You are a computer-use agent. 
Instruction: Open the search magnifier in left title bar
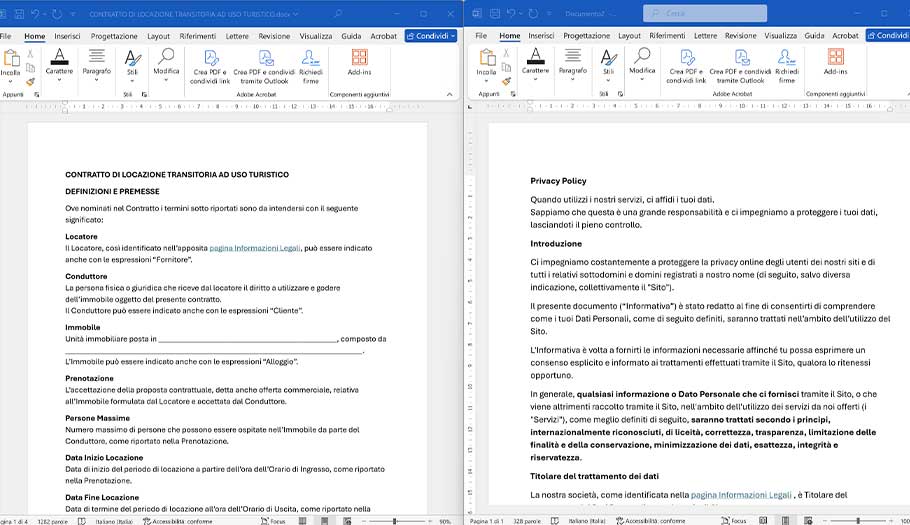coord(337,13)
